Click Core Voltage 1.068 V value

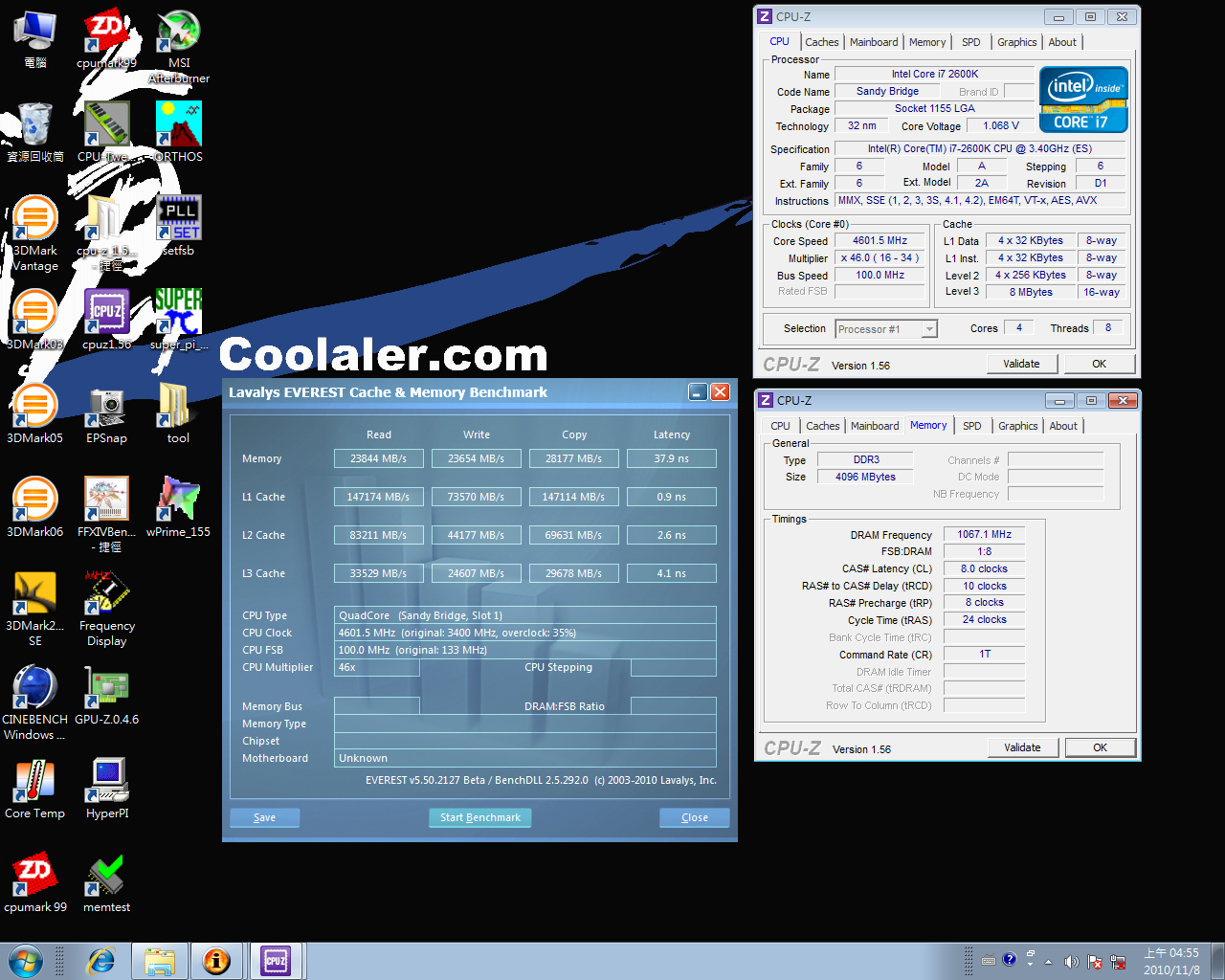click(1001, 125)
